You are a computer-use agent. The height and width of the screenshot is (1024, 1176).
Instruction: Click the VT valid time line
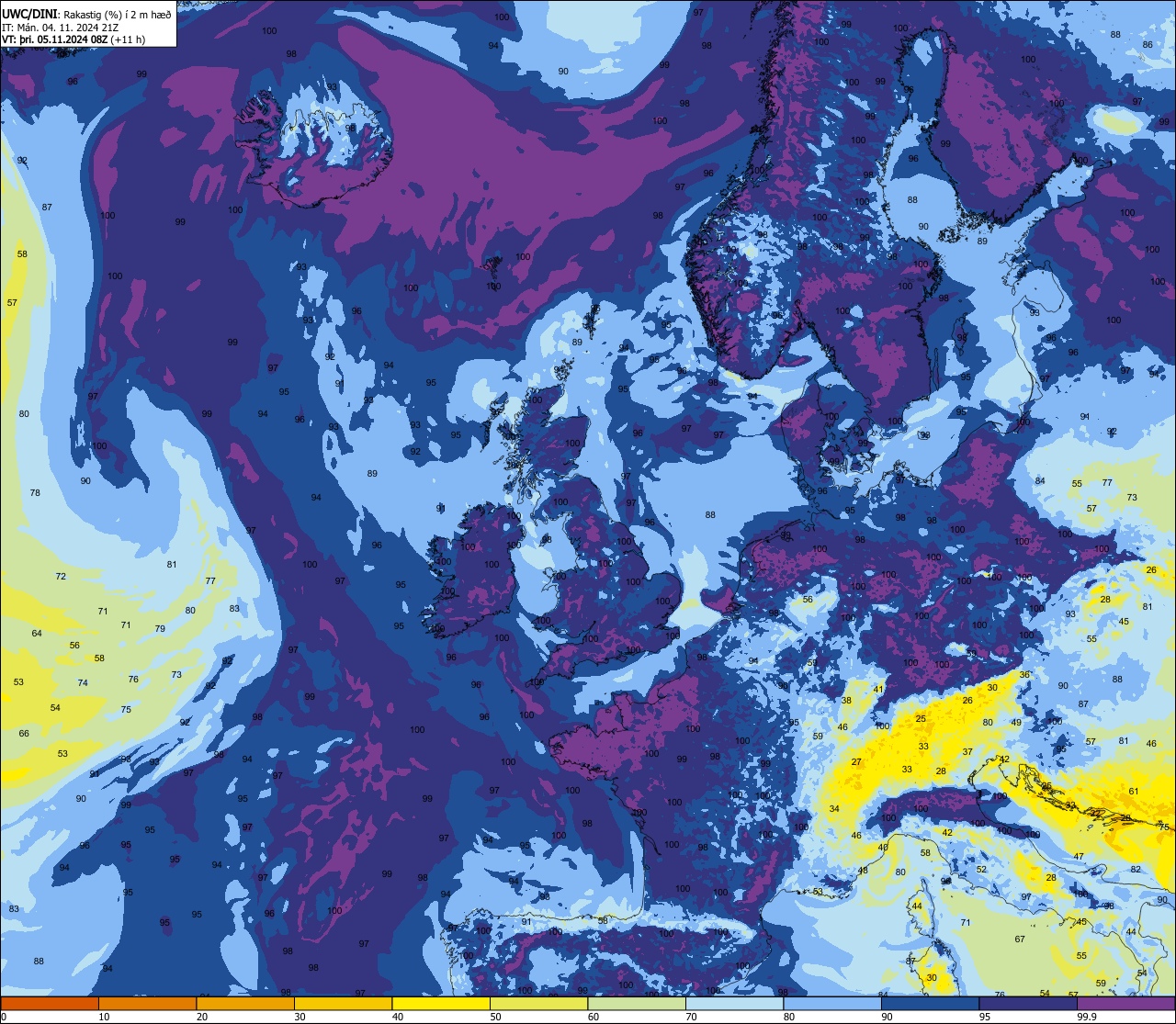pos(73,39)
